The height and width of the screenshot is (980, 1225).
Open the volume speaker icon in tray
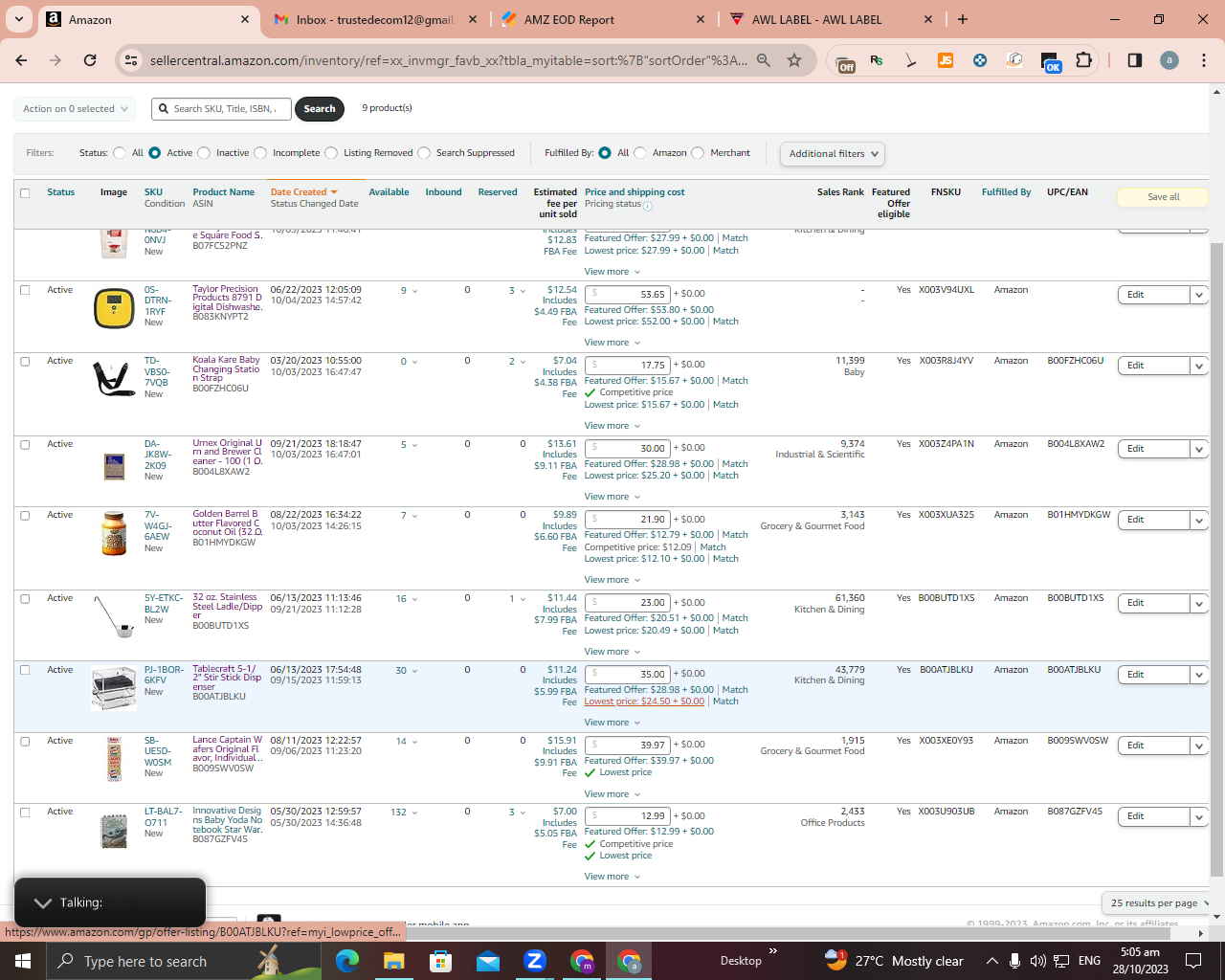tap(1037, 961)
